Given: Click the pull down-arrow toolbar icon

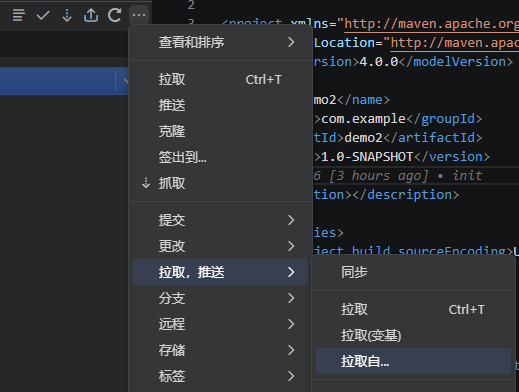Looking at the screenshot, I should pyautogui.click(x=67, y=15).
